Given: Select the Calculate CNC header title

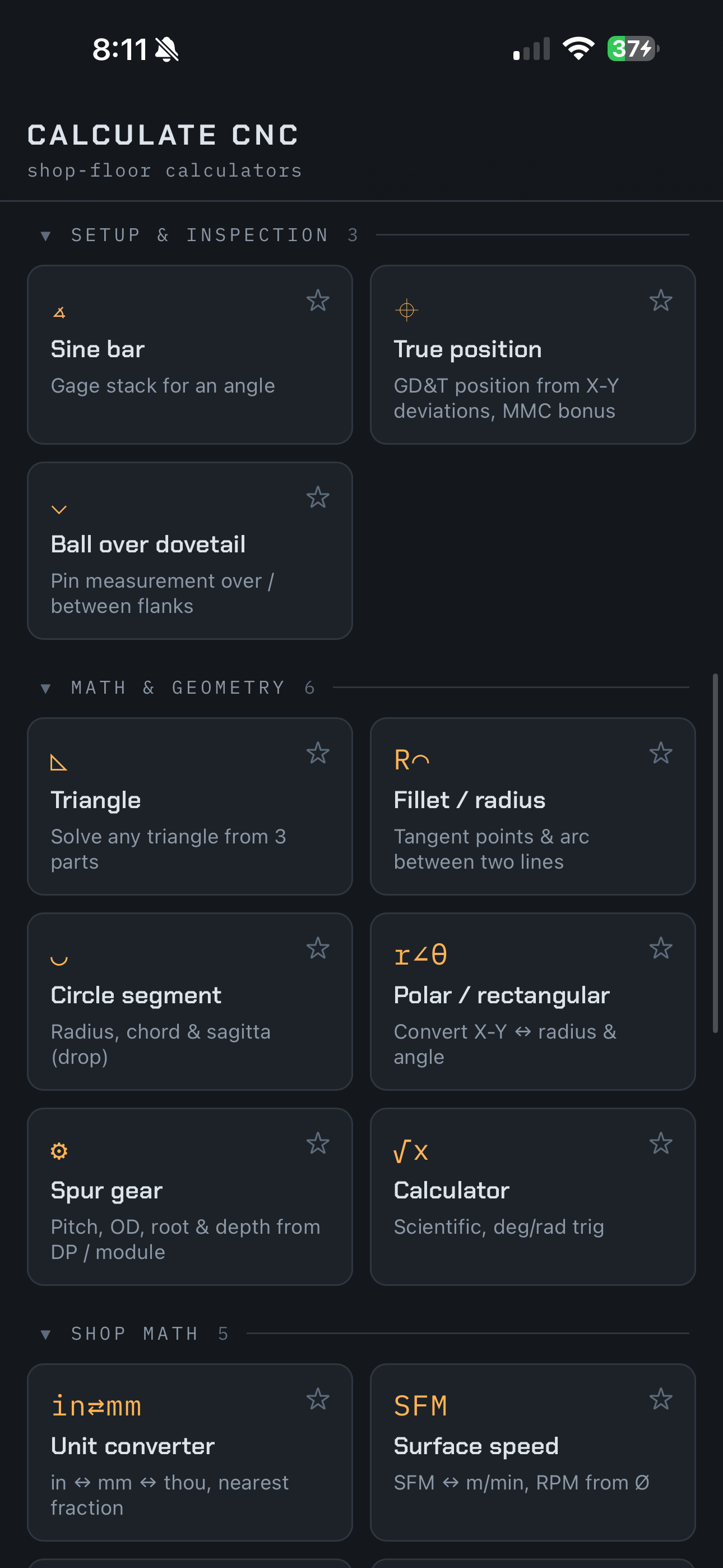Looking at the screenshot, I should tap(163, 135).
